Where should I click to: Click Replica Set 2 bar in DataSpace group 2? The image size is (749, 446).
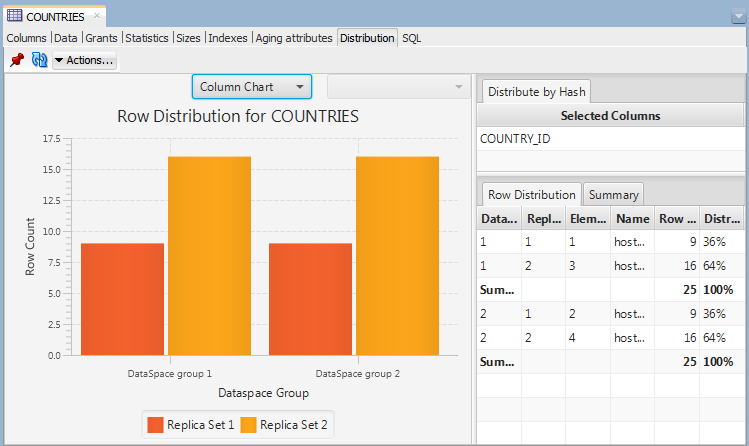(397, 256)
